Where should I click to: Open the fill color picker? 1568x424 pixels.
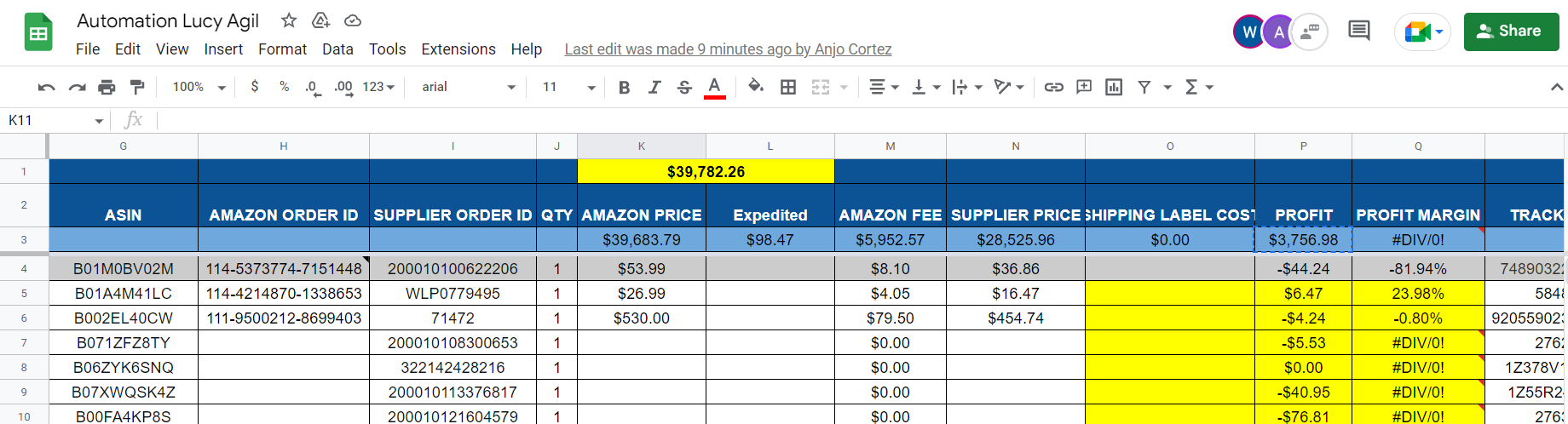[755, 87]
